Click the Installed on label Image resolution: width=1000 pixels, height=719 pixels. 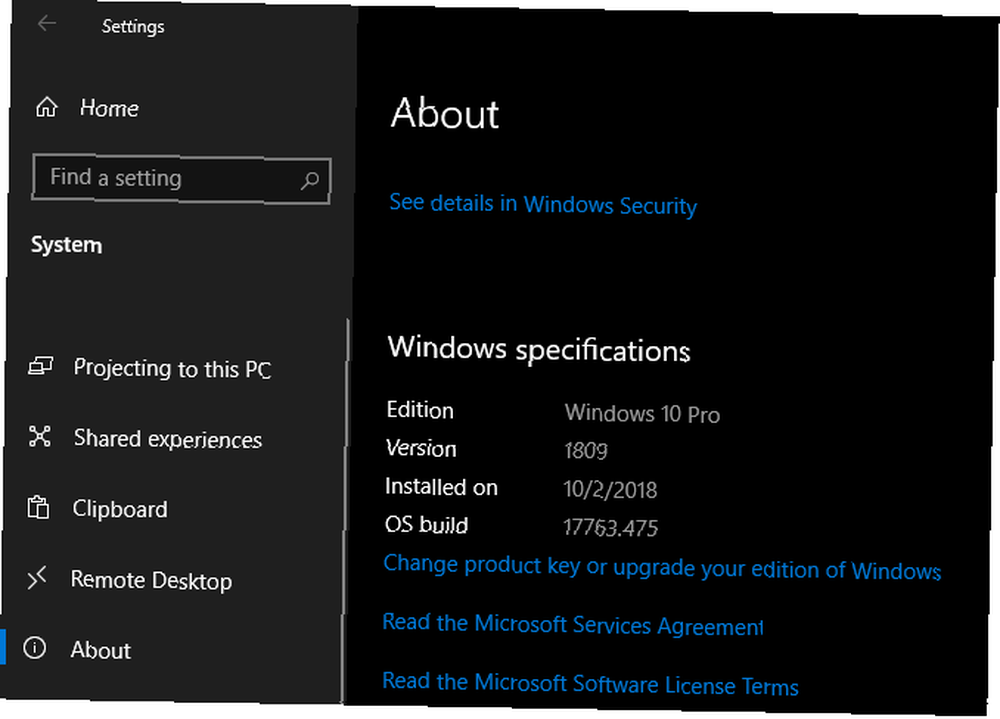click(441, 487)
